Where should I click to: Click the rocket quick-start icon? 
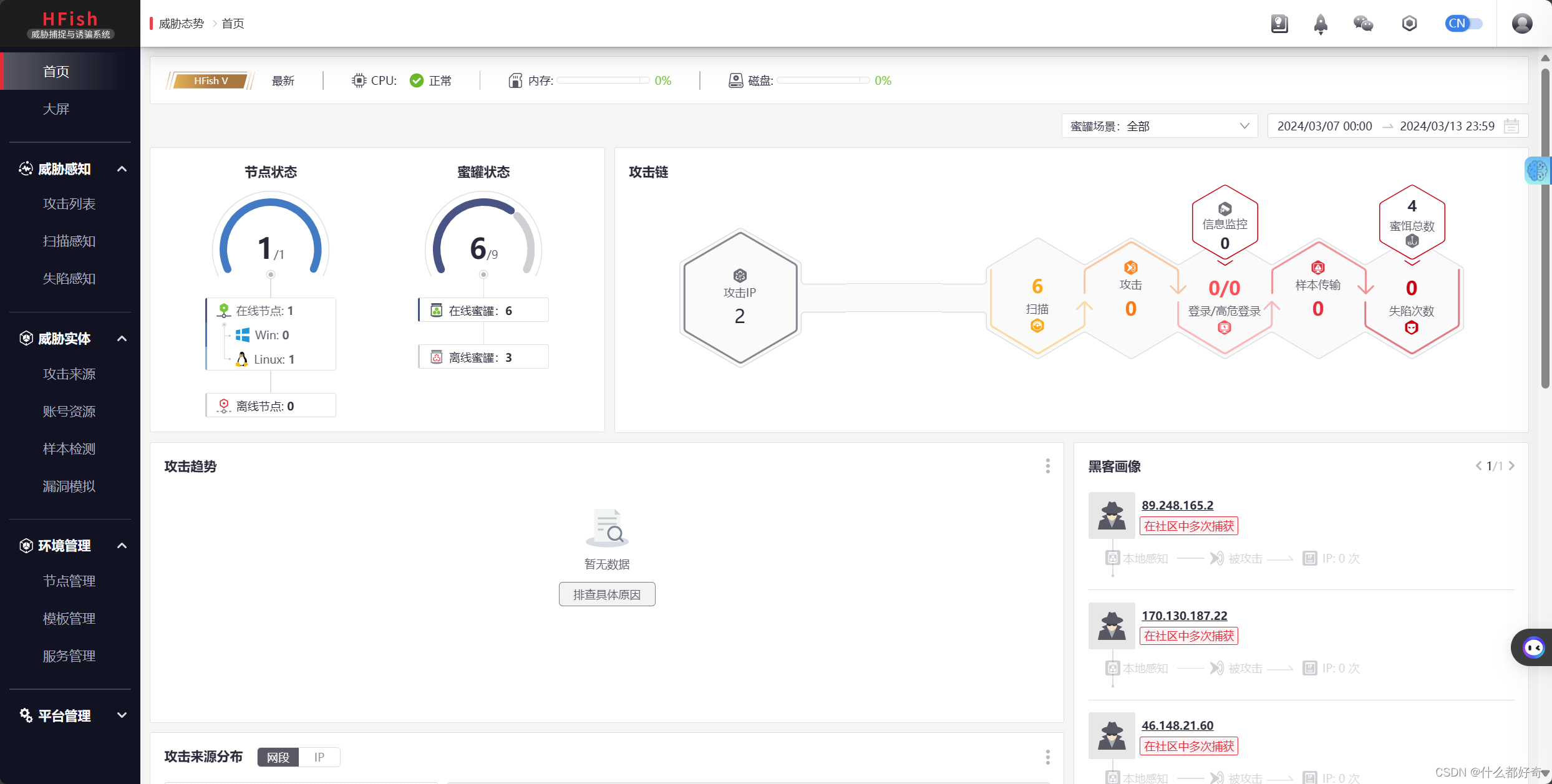point(1321,23)
